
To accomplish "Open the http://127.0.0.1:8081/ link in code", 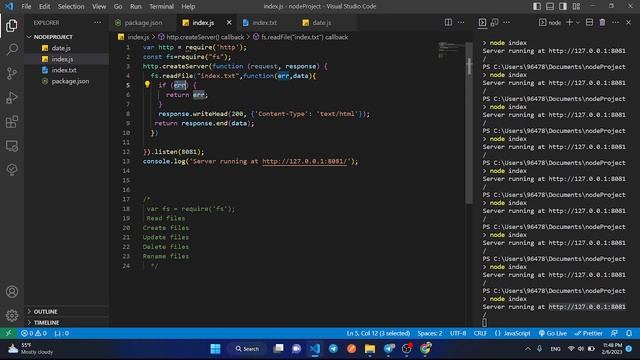I will coord(305,161).
